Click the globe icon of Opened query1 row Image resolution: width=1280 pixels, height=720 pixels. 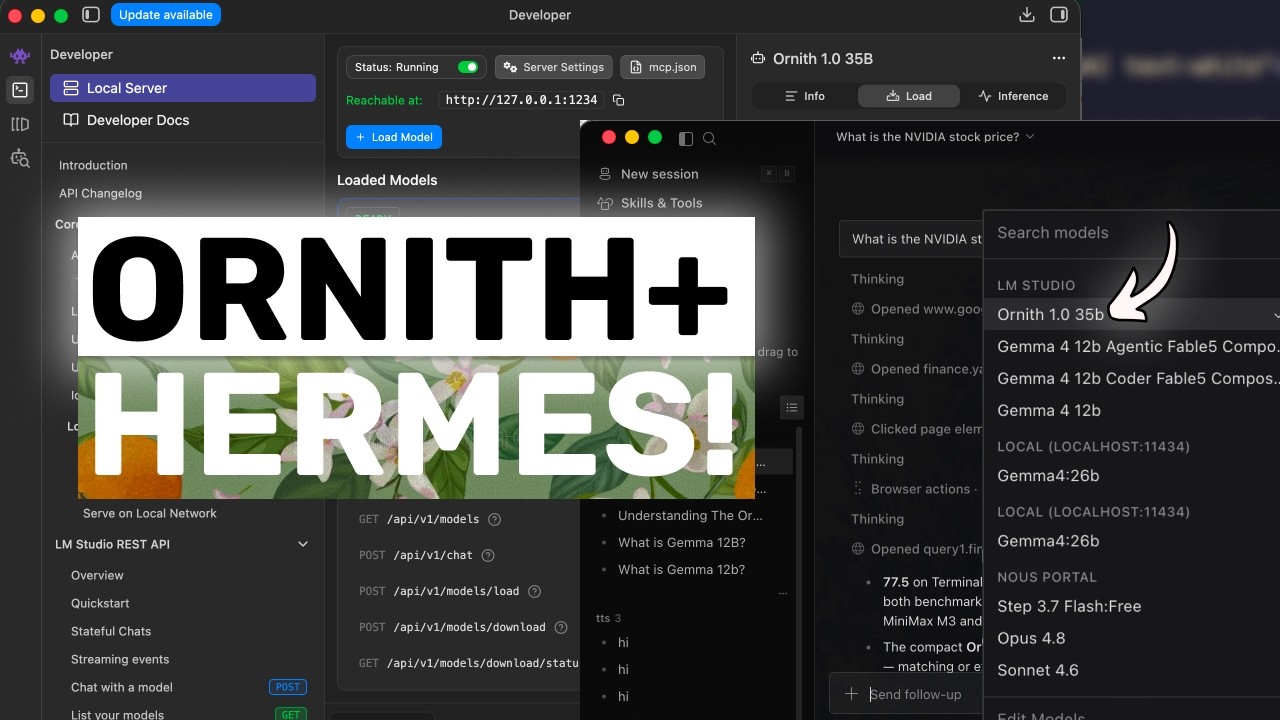tap(858, 549)
